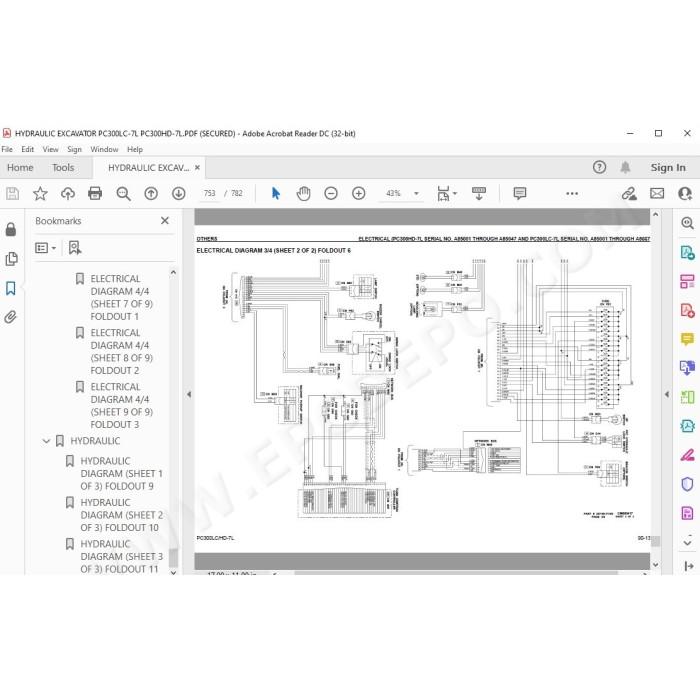Collapse the HYDRAULIC bookmark group
700x700 pixels.
click(x=46, y=441)
